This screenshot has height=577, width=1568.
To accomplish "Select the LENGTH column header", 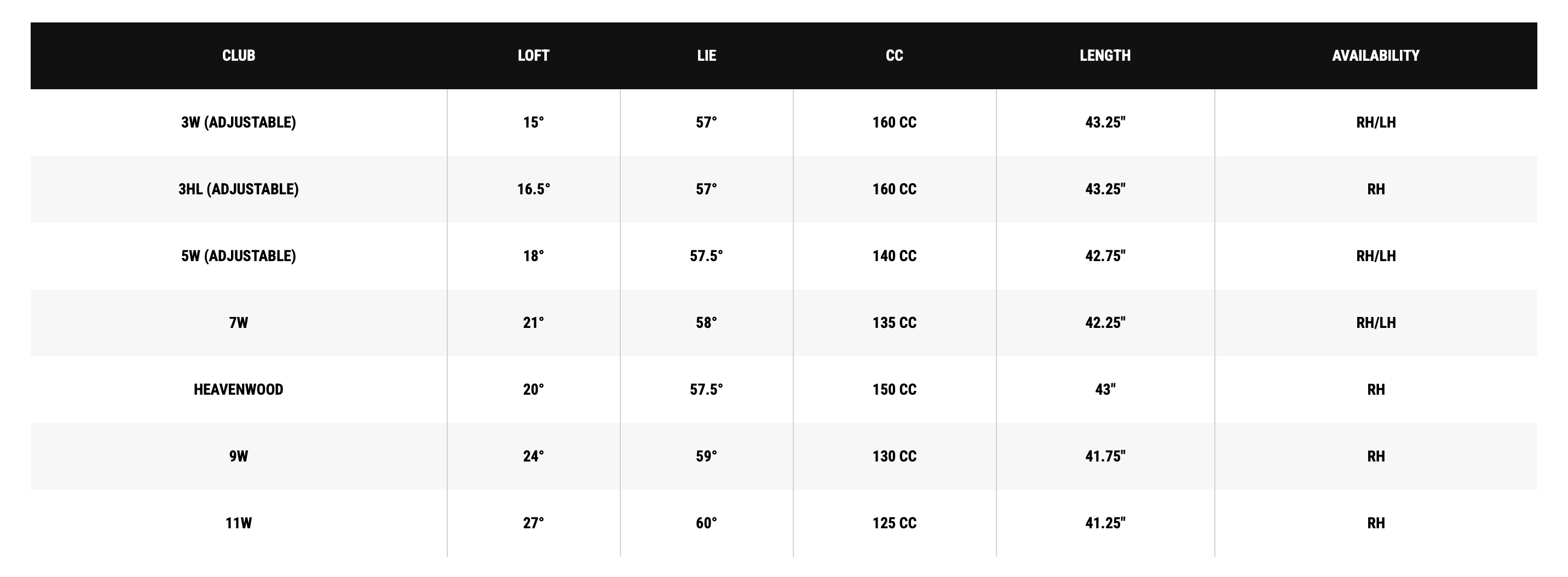I will 1105,55.
